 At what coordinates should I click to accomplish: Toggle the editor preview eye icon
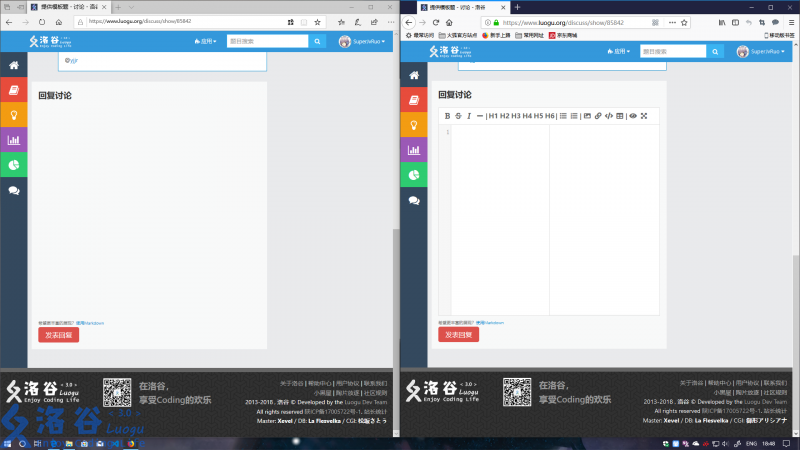pyautogui.click(x=633, y=116)
